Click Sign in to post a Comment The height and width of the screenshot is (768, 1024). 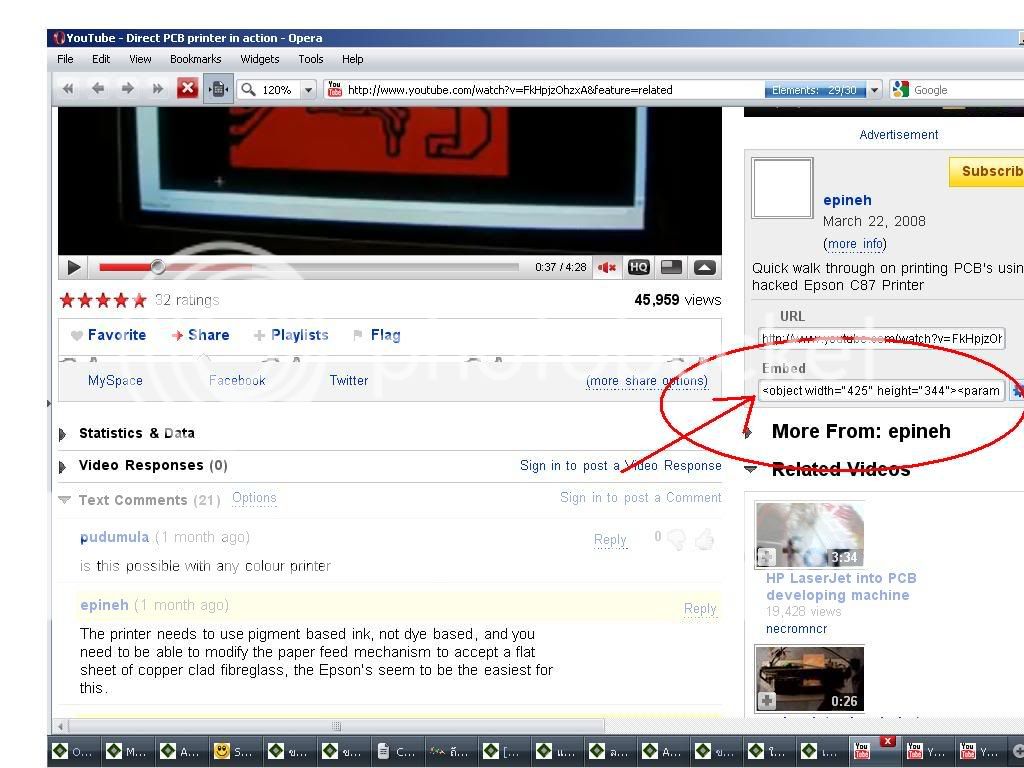641,498
